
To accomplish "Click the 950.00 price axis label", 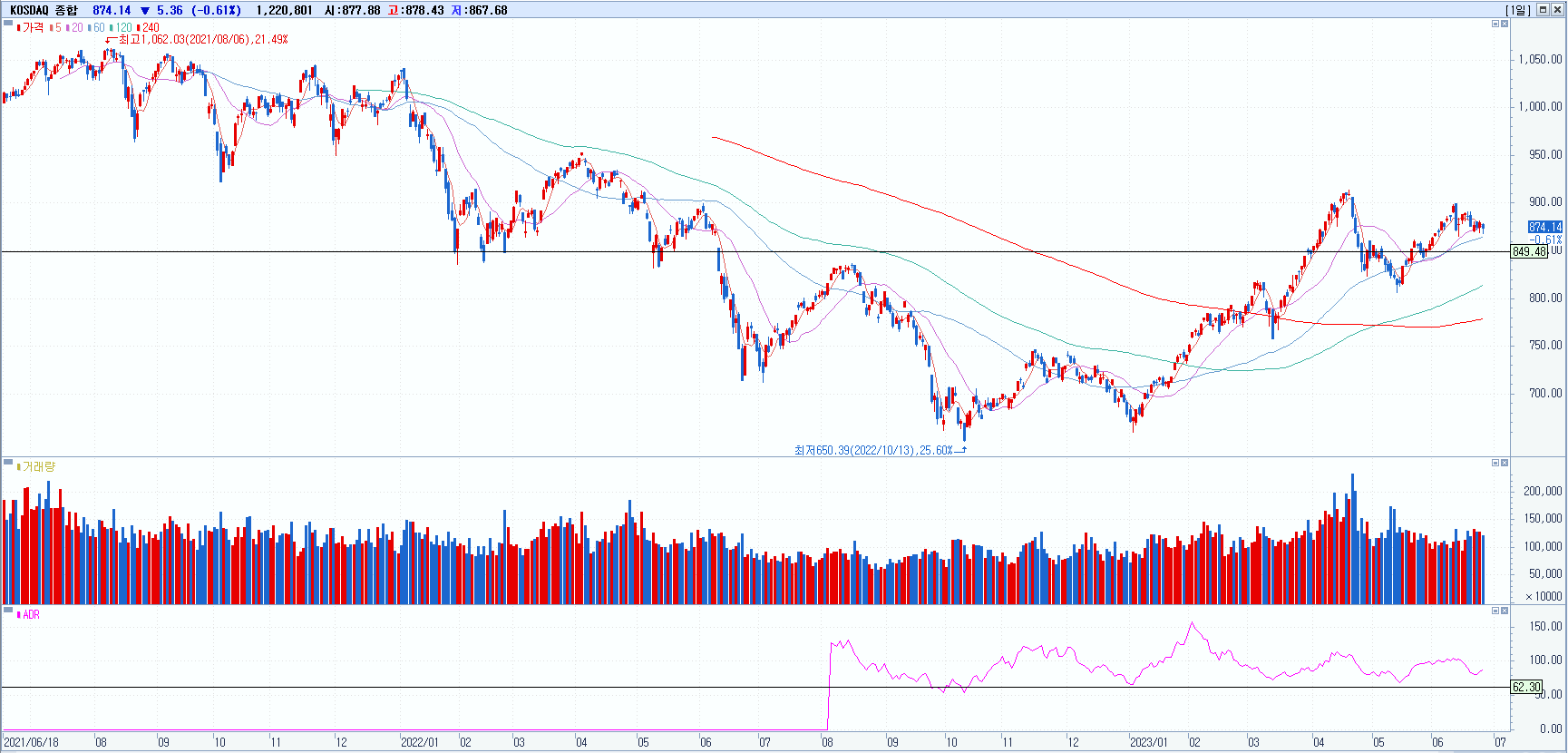I will click(1545, 154).
